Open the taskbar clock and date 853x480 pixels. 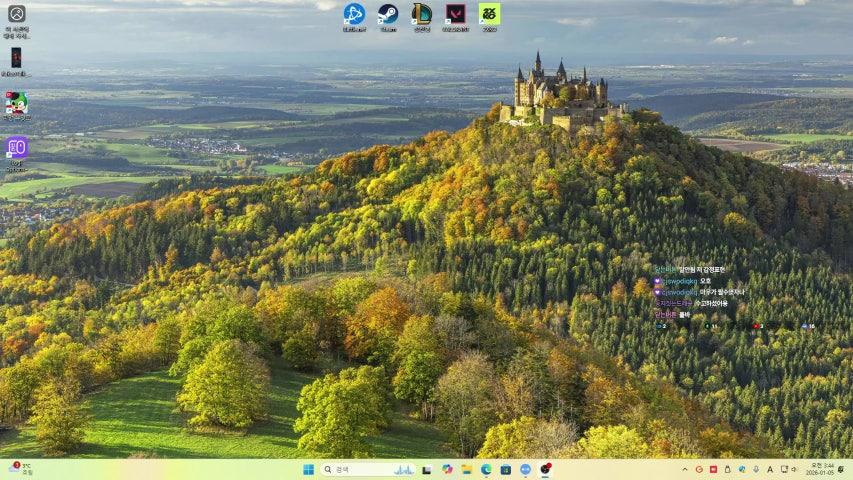point(821,469)
